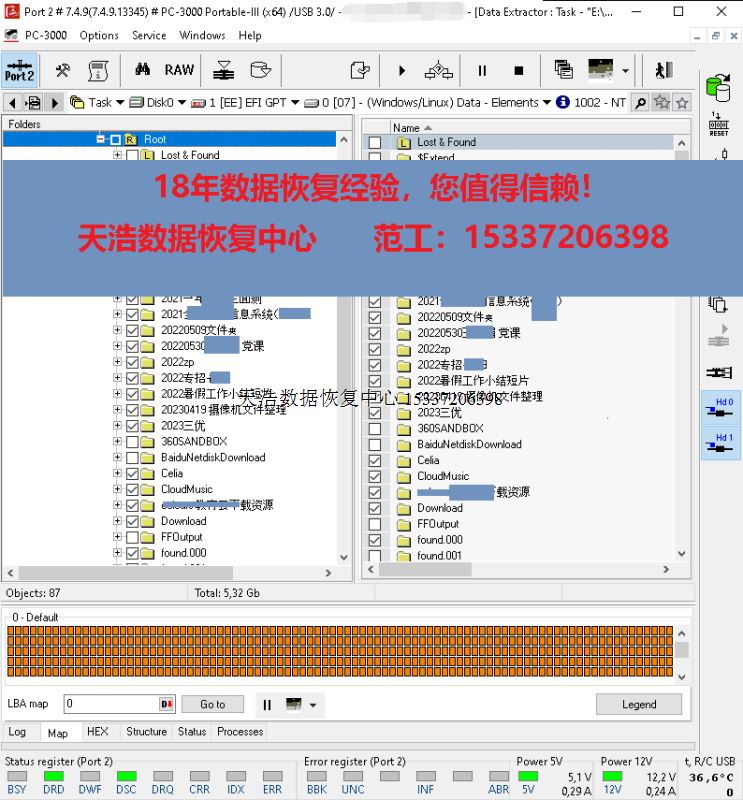Check the 360SANDBOX checkbox in the file list
This screenshot has height=800, width=743.
[x=375, y=428]
